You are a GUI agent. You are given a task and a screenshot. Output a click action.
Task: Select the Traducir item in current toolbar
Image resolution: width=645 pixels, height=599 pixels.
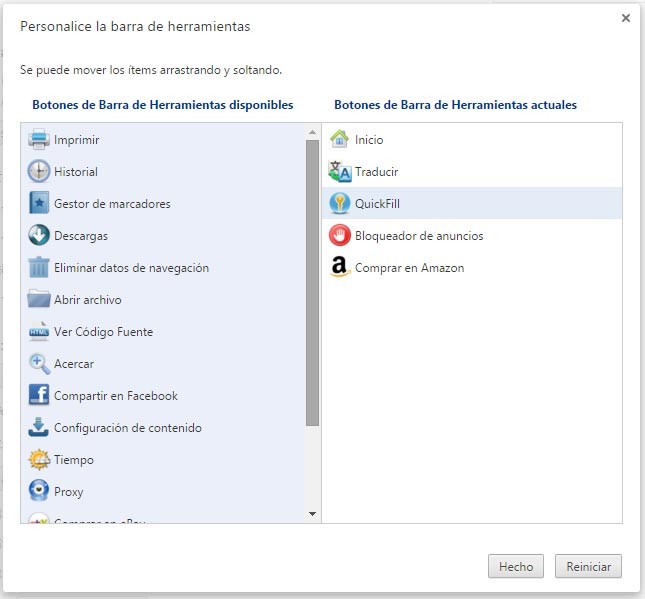tap(376, 172)
